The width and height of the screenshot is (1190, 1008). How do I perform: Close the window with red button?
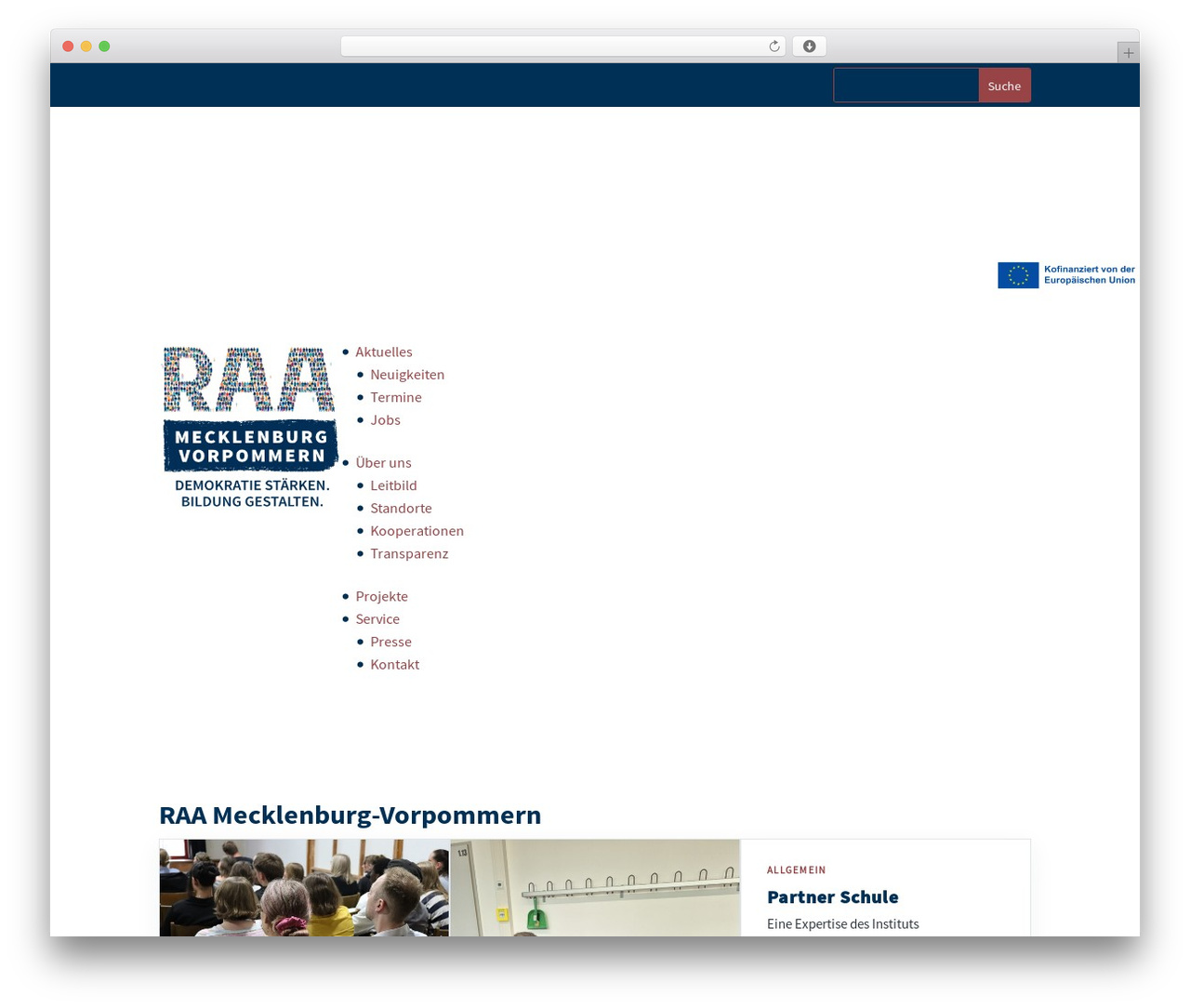tap(68, 46)
